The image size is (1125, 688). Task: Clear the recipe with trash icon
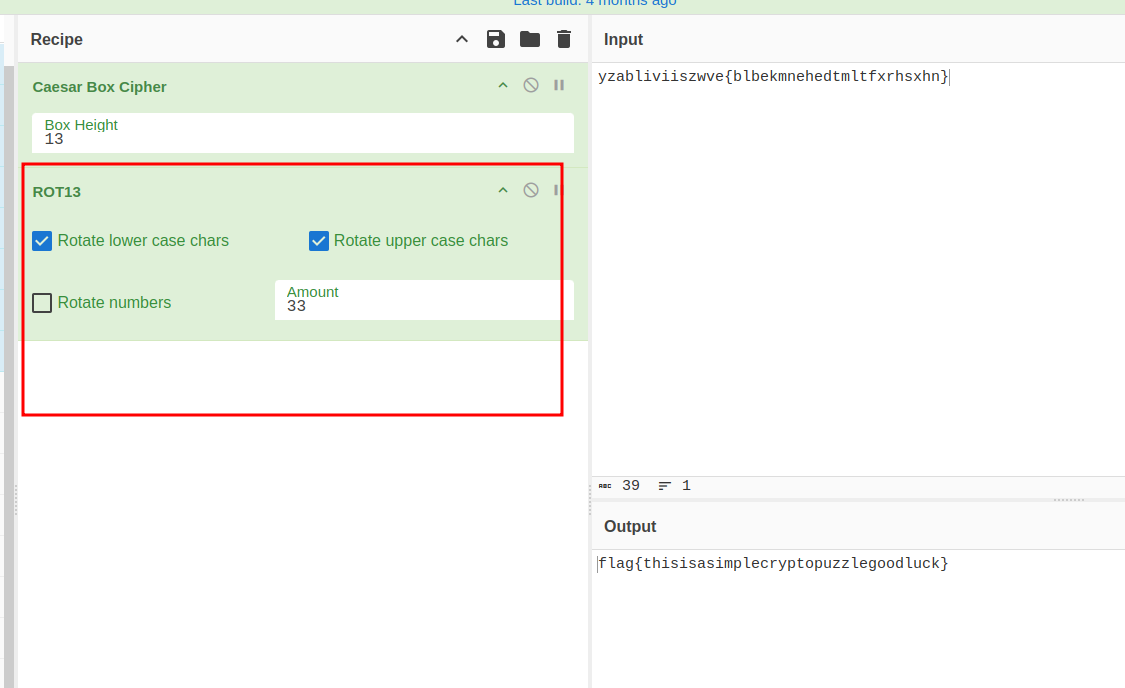pos(564,39)
